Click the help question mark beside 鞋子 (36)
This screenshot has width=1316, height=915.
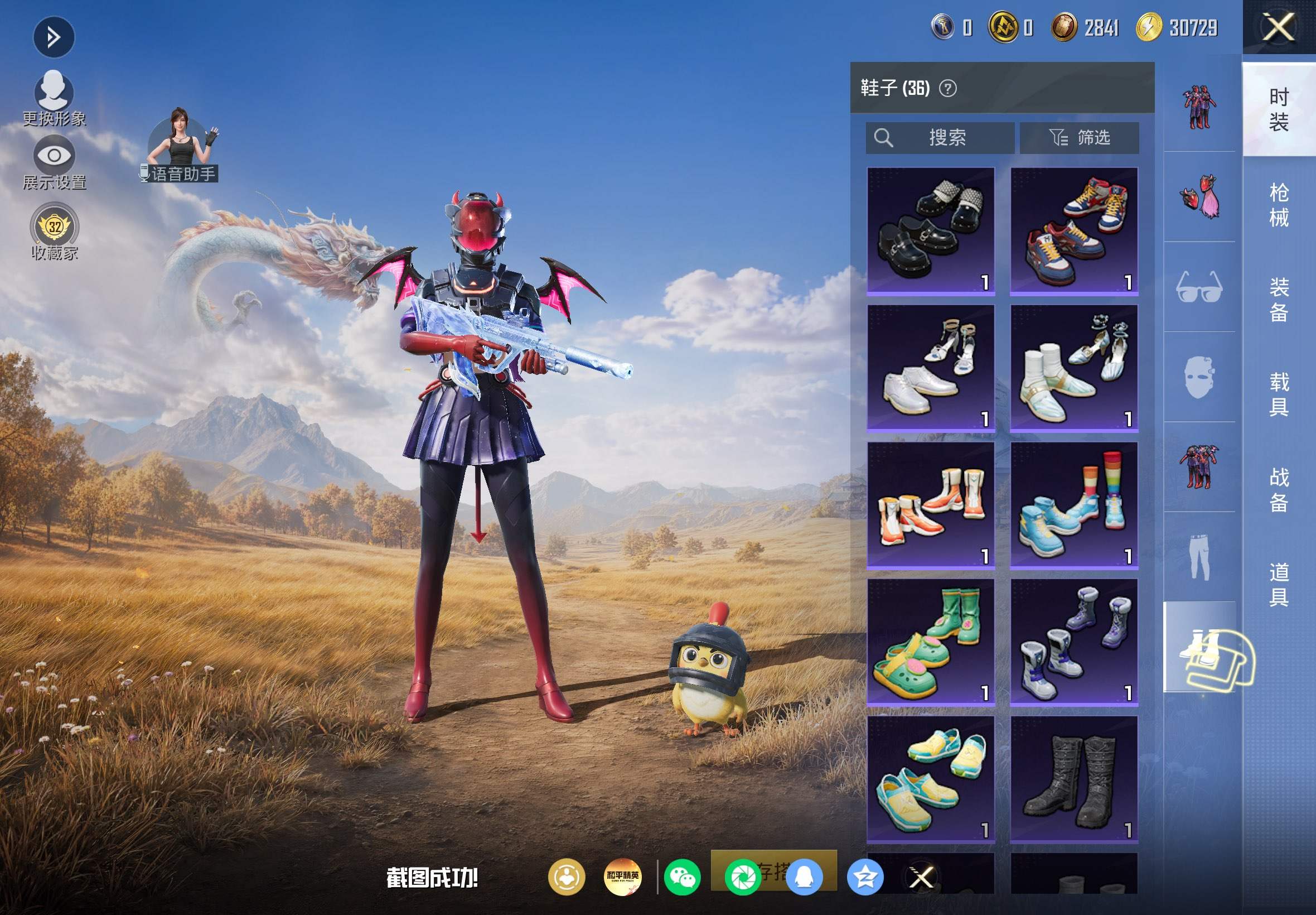coord(948,88)
